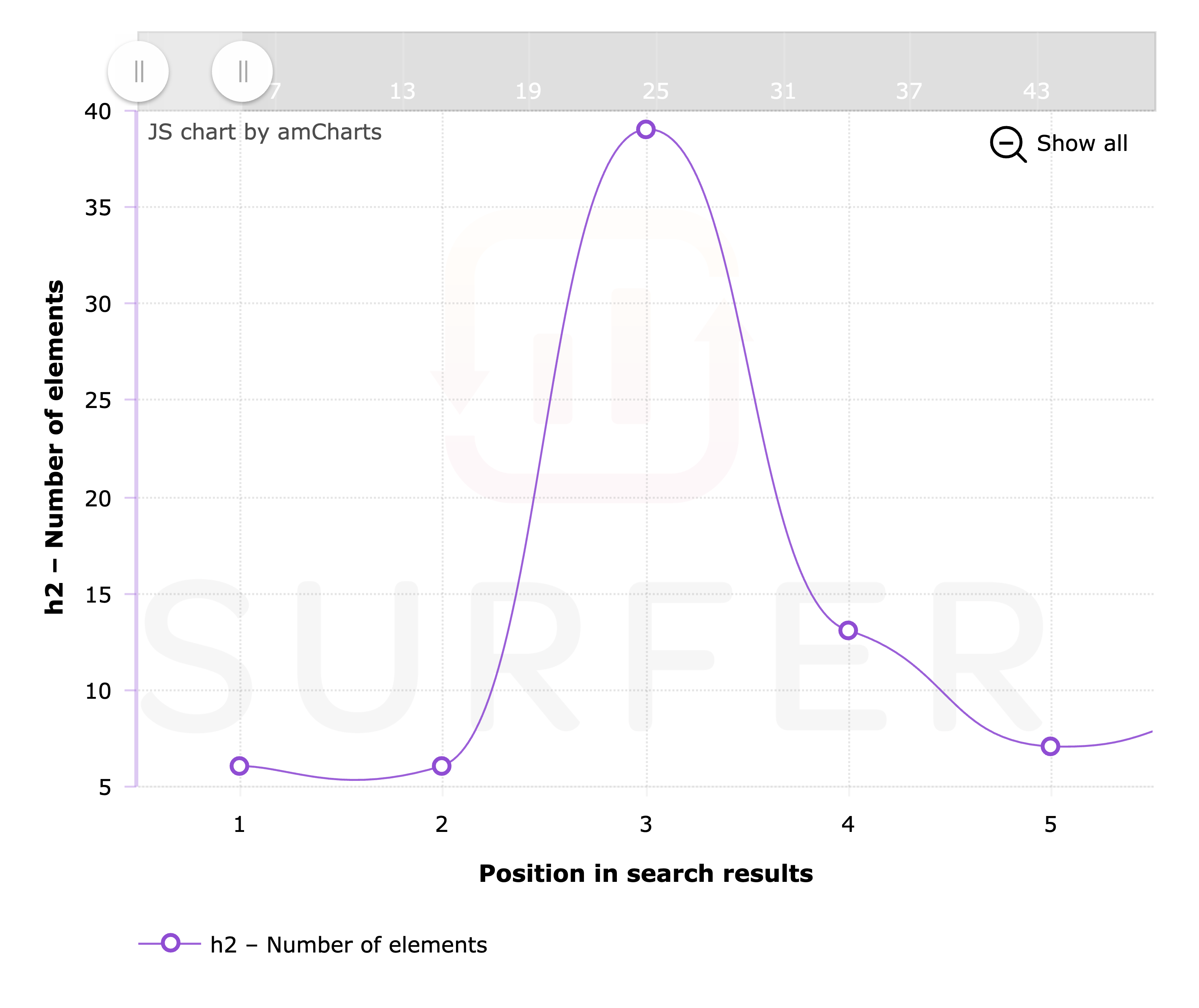Click scrollbar area near label 13
The width and height of the screenshot is (1199, 1008).
402,91
